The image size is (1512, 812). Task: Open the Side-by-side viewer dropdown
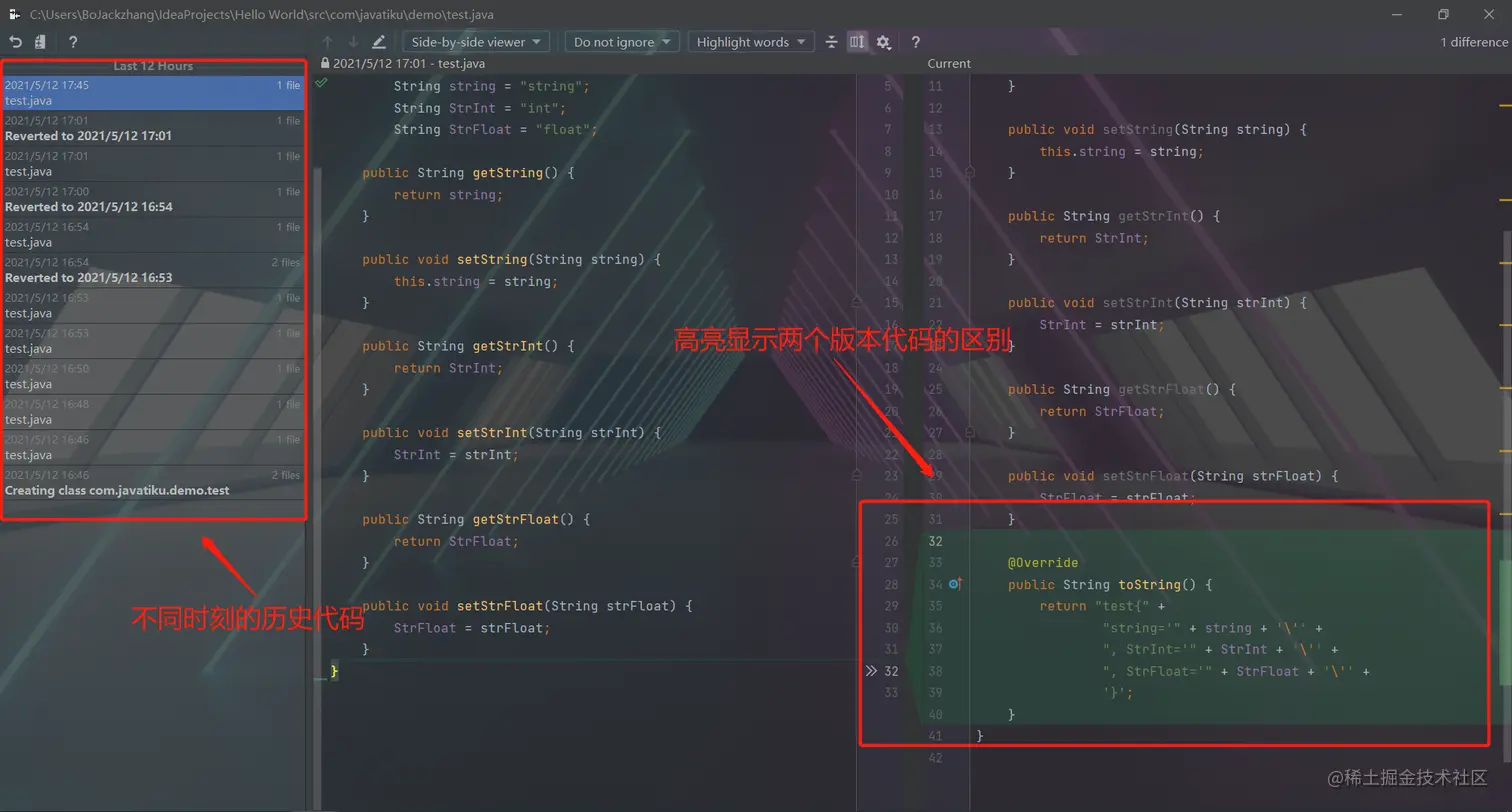[x=475, y=42]
